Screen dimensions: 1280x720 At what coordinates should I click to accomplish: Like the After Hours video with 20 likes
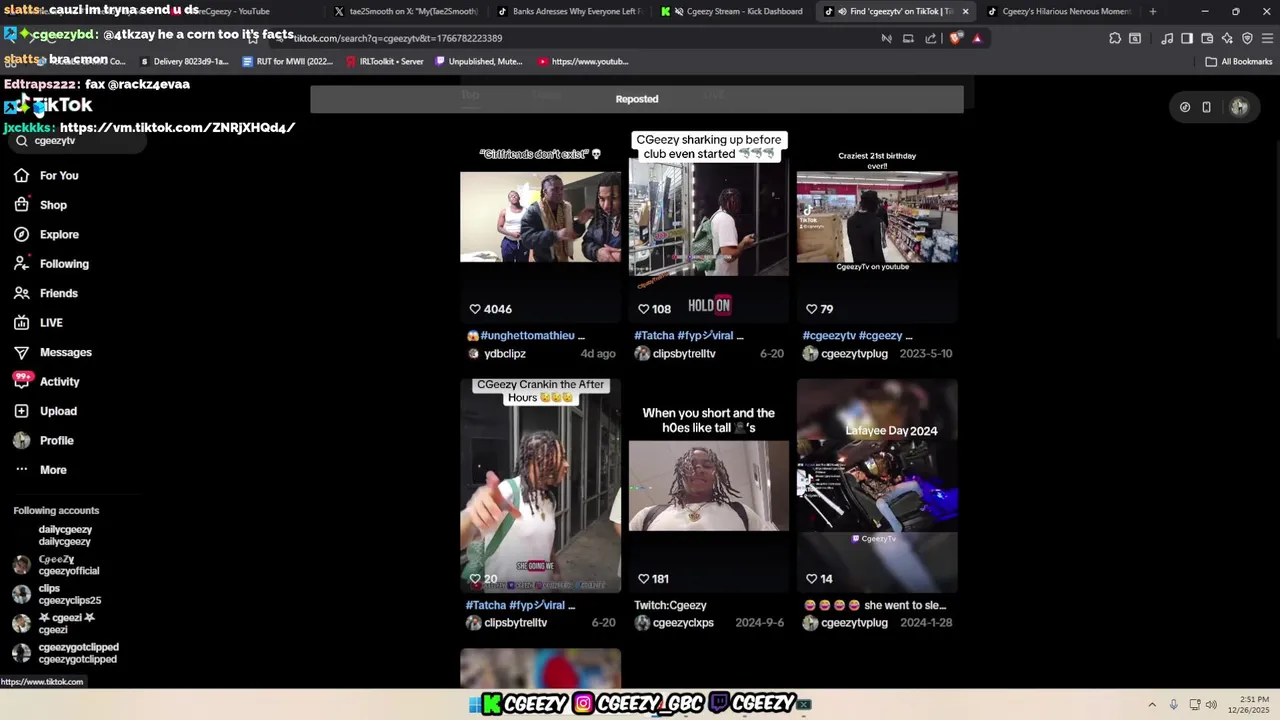(x=475, y=579)
